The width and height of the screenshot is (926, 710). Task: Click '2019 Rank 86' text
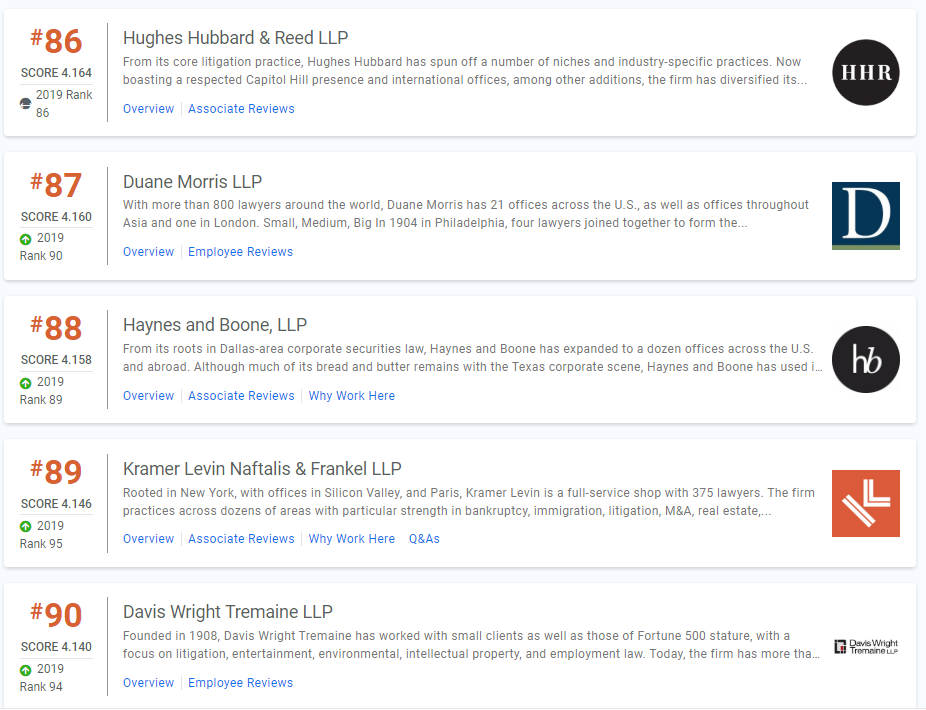tap(64, 103)
